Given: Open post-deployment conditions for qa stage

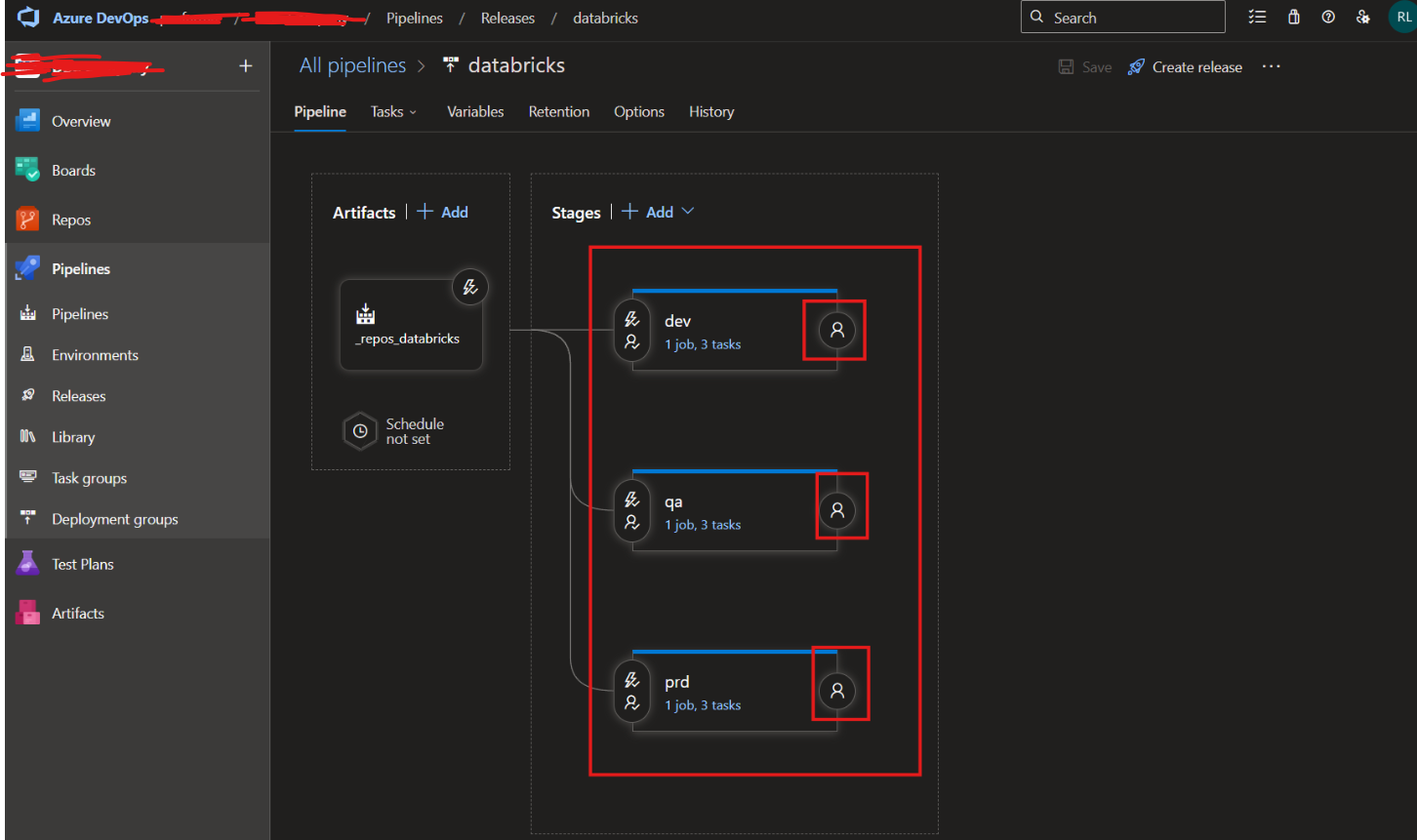Looking at the screenshot, I should click(836, 510).
